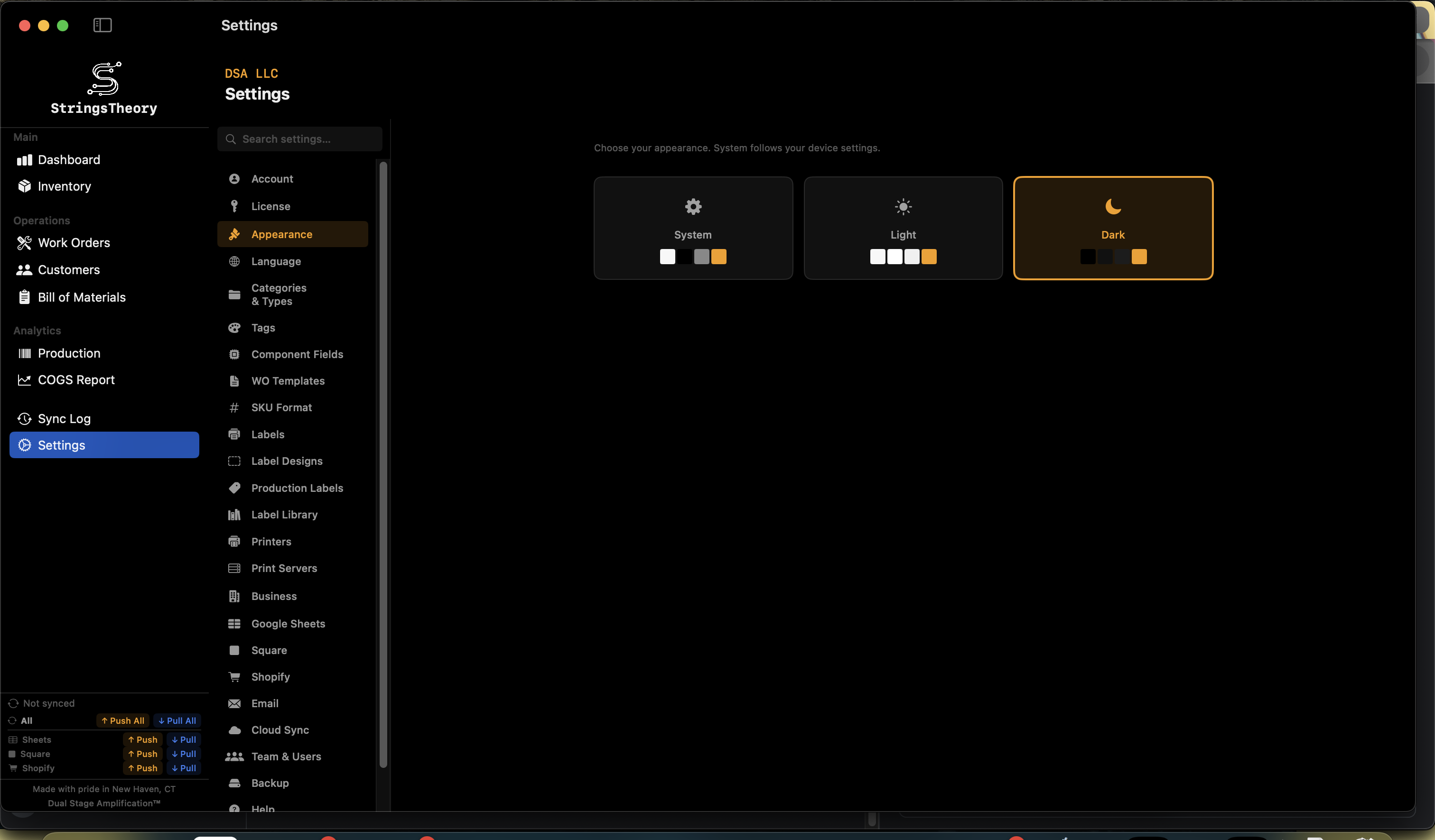Select the Dark appearance theme
Viewport: 1435px width, 840px height.
(1113, 228)
